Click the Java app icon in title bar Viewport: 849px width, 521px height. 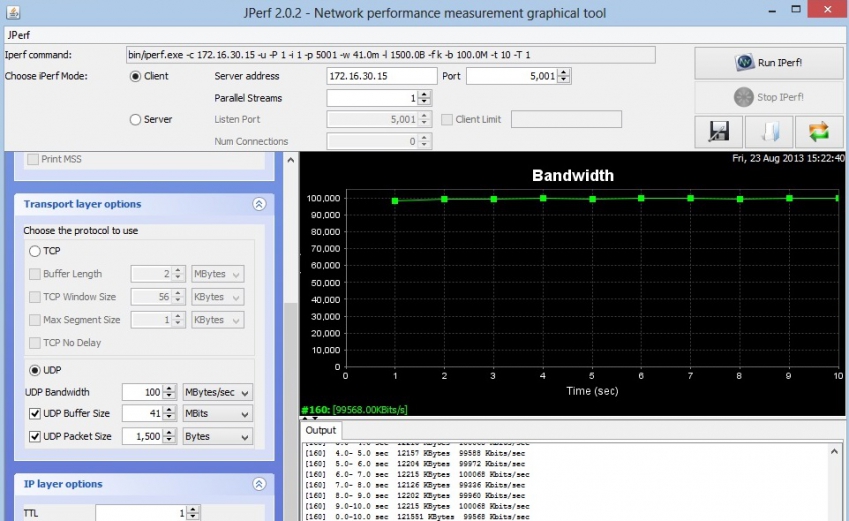(13, 11)
